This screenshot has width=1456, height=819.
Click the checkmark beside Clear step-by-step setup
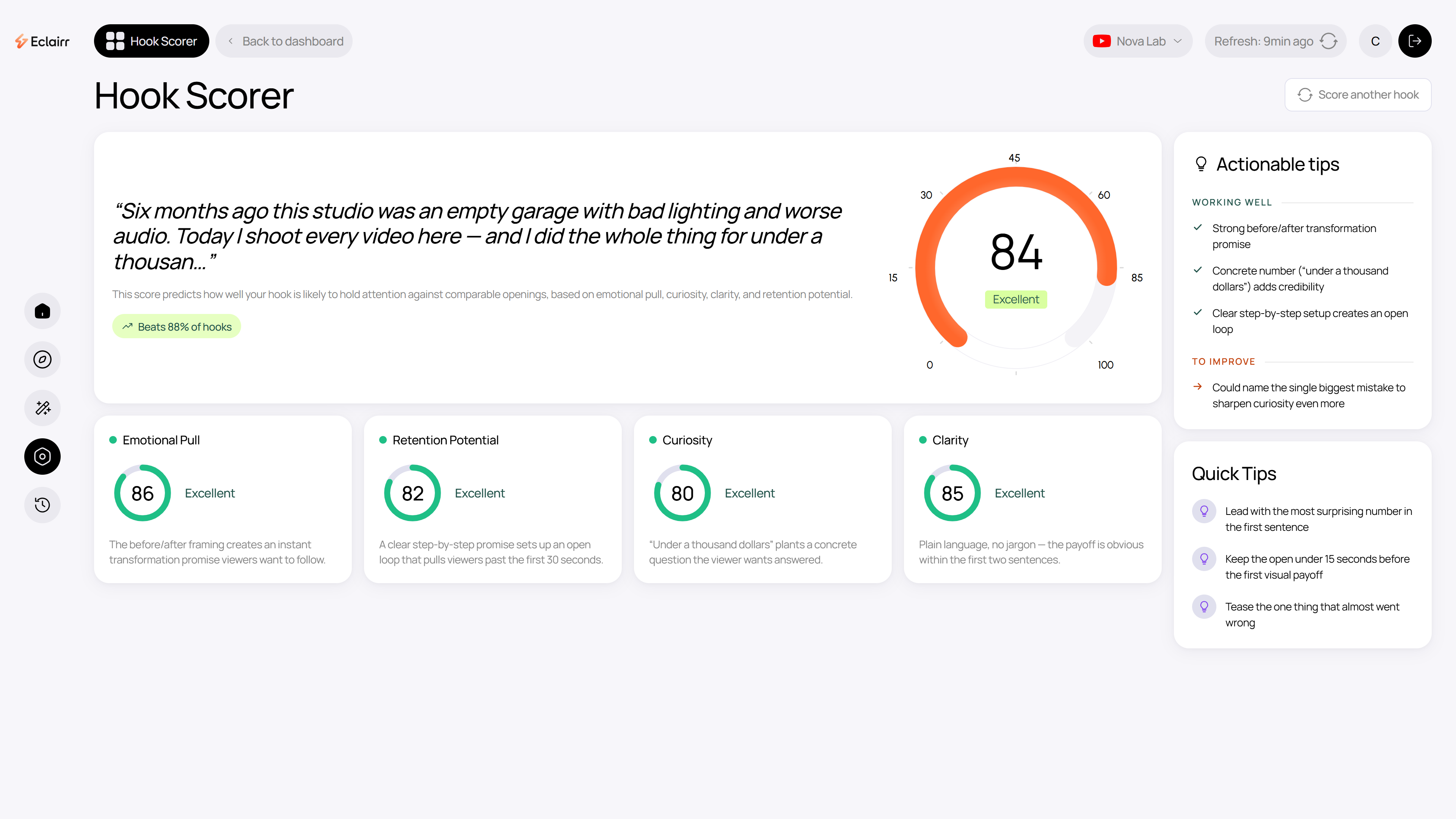1197,312
